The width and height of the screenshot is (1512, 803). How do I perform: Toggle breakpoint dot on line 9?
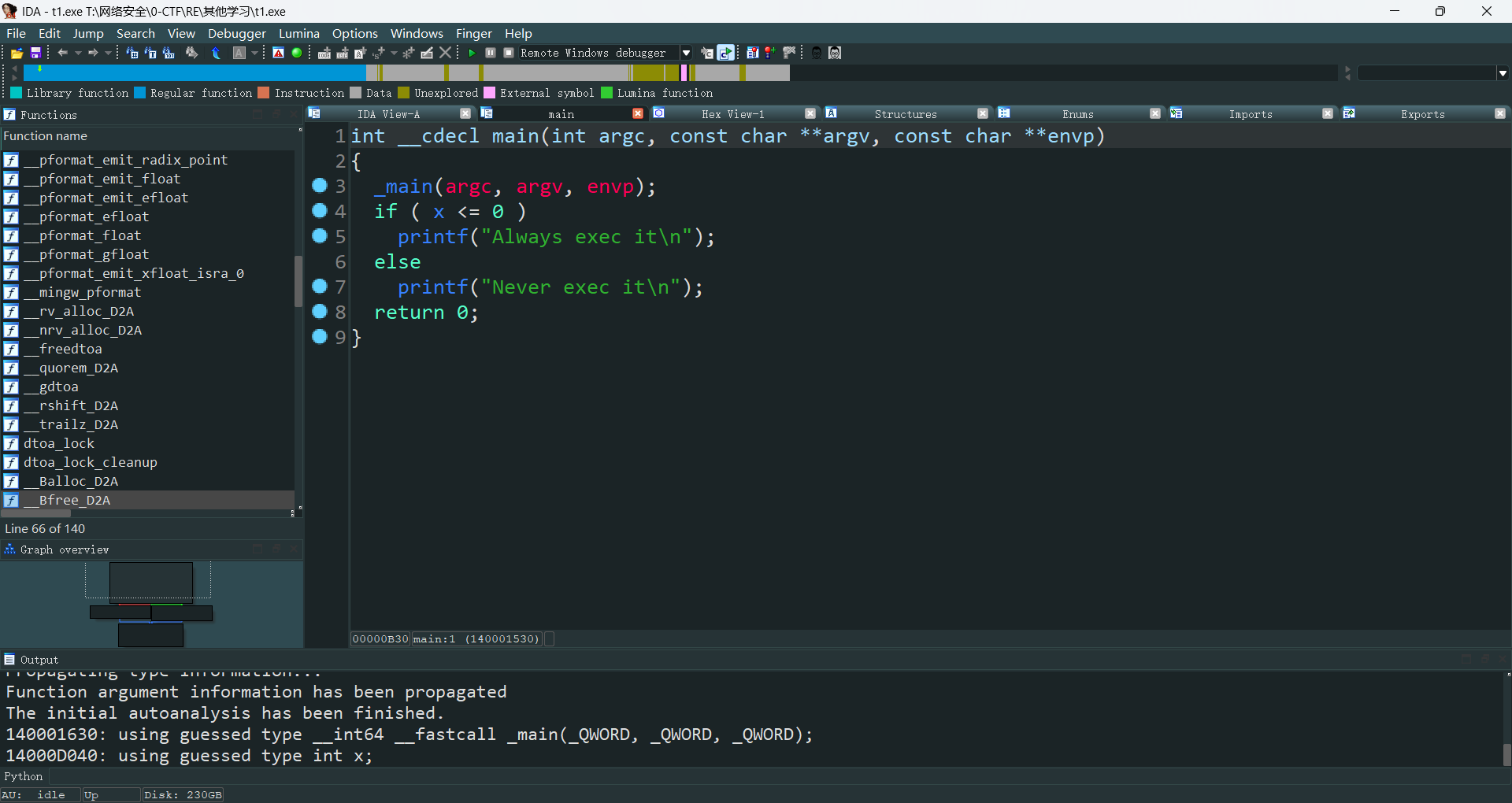pos(320,336)
